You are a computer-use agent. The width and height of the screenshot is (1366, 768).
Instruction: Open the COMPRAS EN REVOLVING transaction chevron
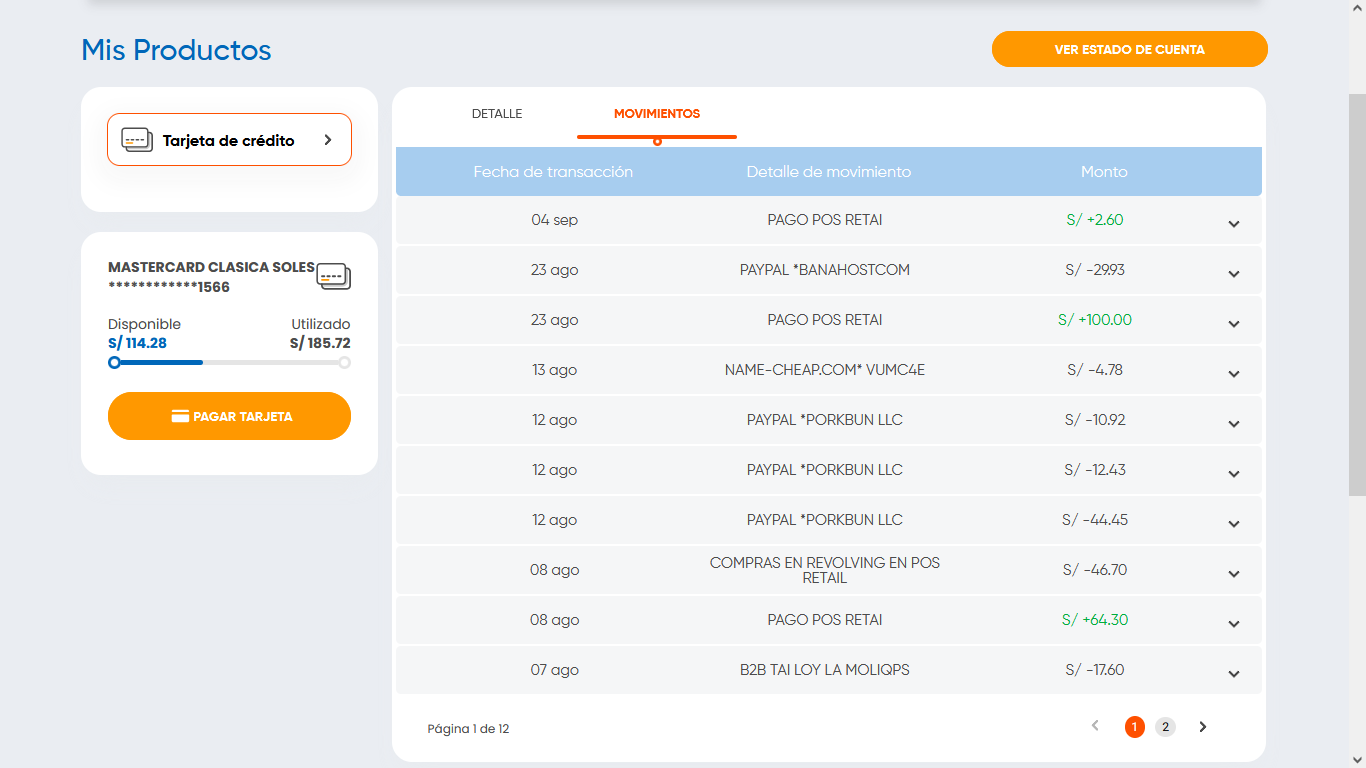pyautogui.click(x=1234, y=574)
